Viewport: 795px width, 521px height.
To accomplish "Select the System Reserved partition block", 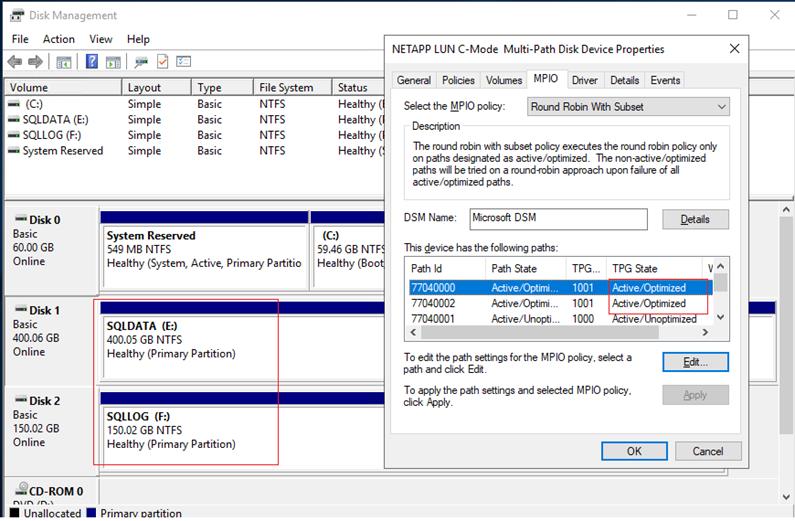I will coord(204,250).
